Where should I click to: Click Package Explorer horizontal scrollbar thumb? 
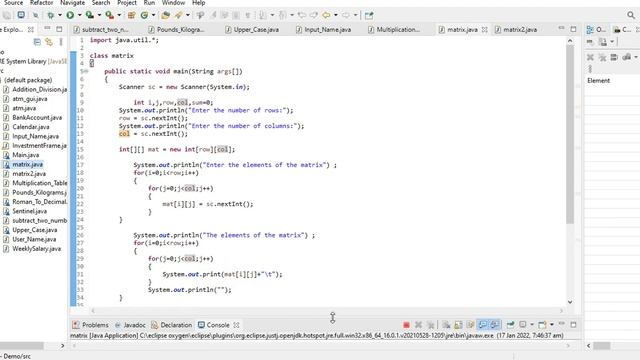(x=22, y=346)
